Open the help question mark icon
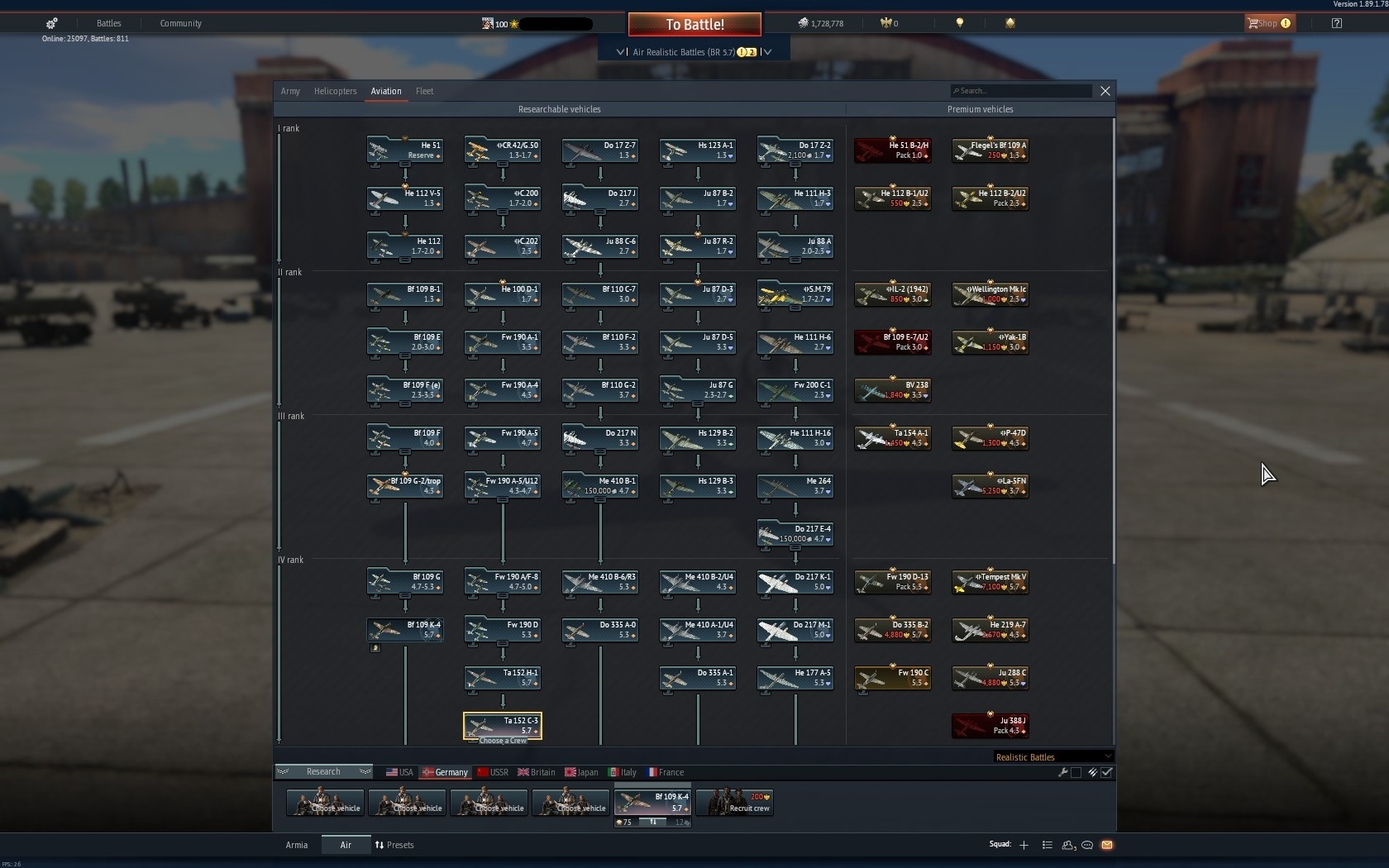This screenshot has height=868, width=1389. click(1337, 23)
